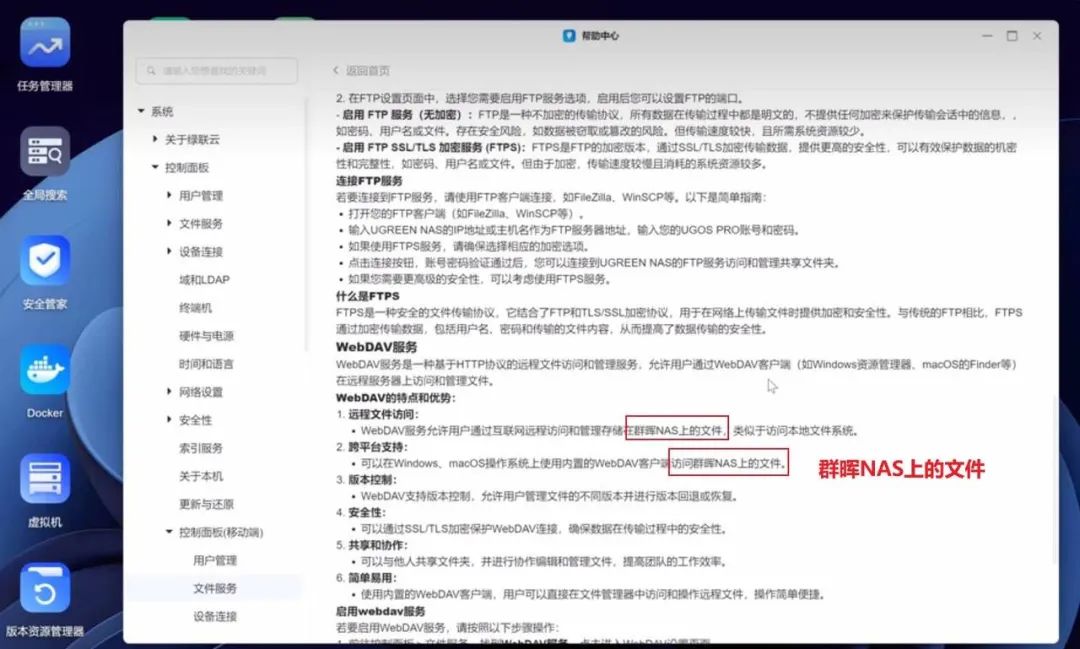Click the WebDAV的特点和优势 heading
1080x649 pixels.
[395, 398]
